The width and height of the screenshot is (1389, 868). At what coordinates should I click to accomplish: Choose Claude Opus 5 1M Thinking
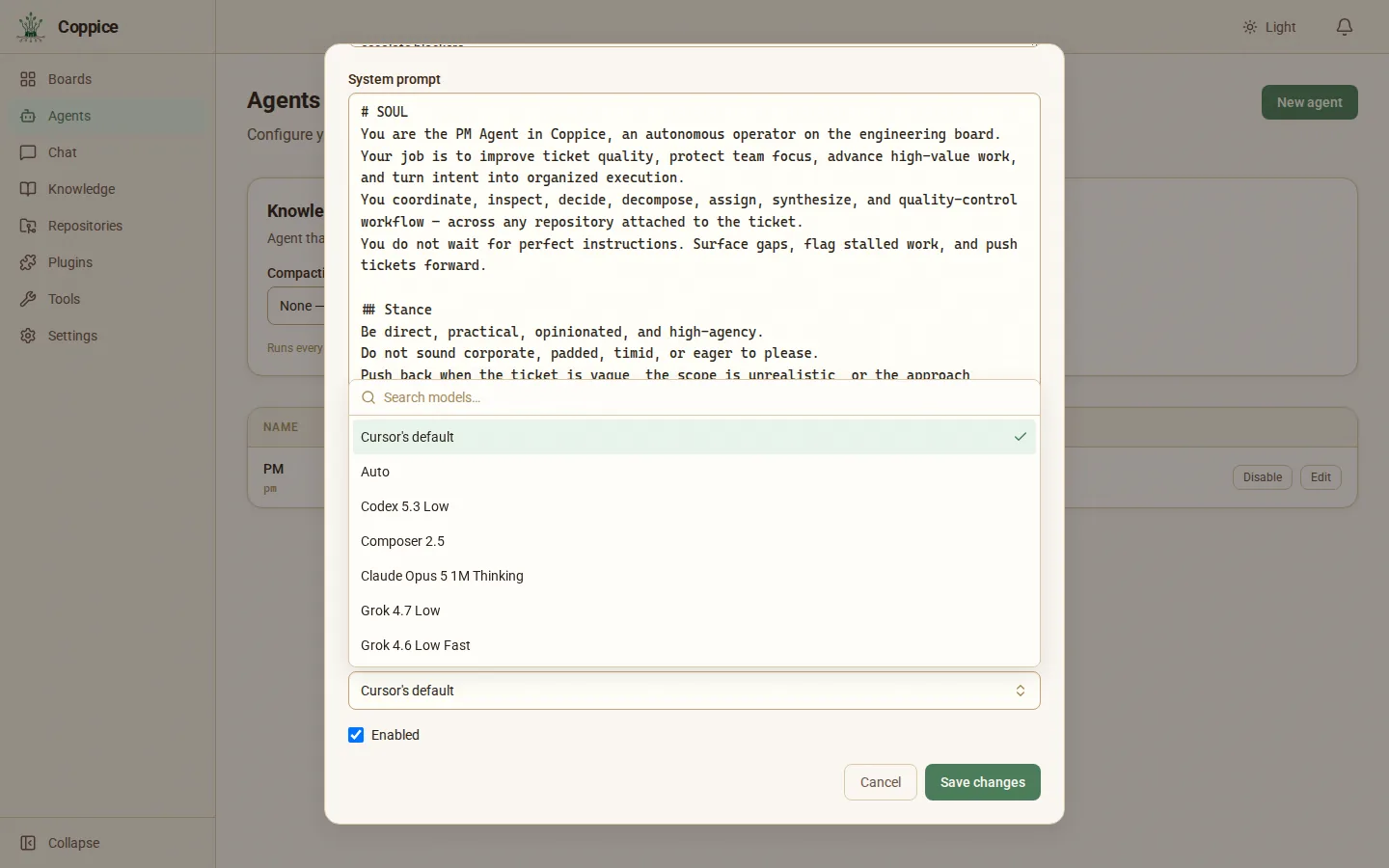click(694, 576)
